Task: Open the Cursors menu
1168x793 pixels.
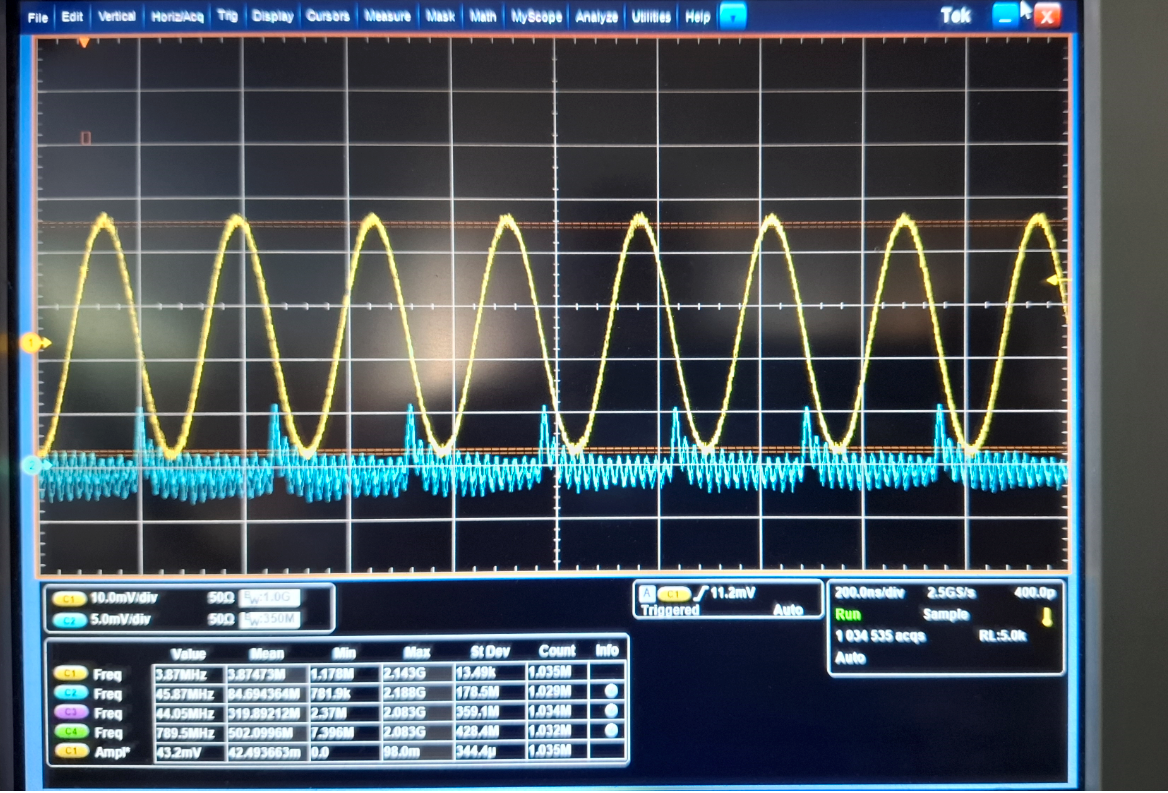Action: [328, 16]
